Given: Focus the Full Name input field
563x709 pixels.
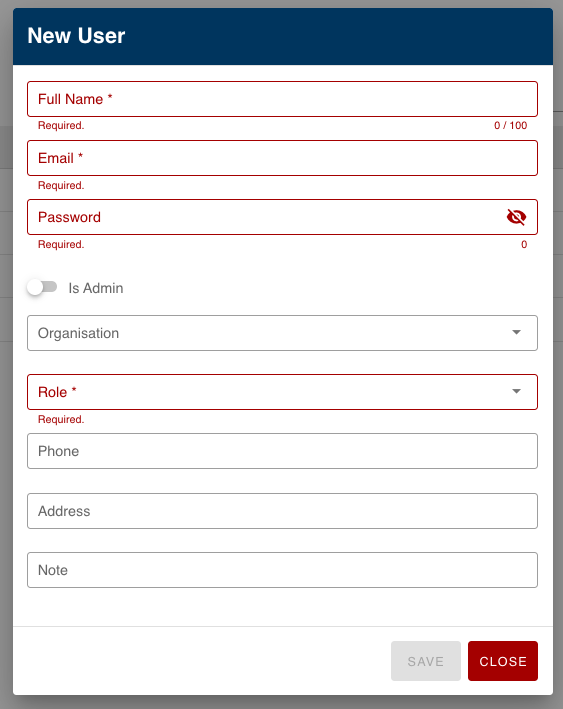Looking at the screenshot, I should (282, 99).
